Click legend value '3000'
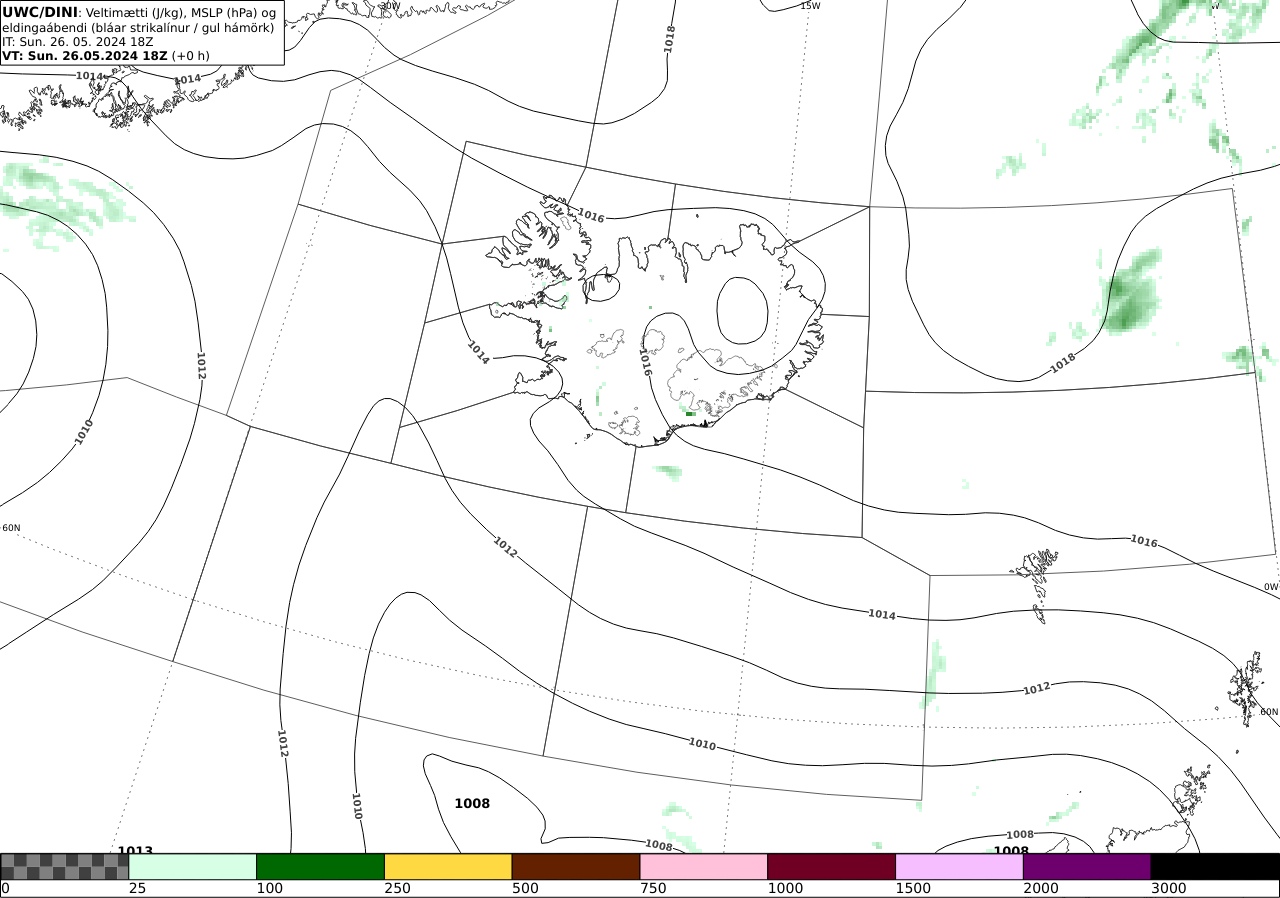The image size is (1280, 898). click(x=1169, y=888)
